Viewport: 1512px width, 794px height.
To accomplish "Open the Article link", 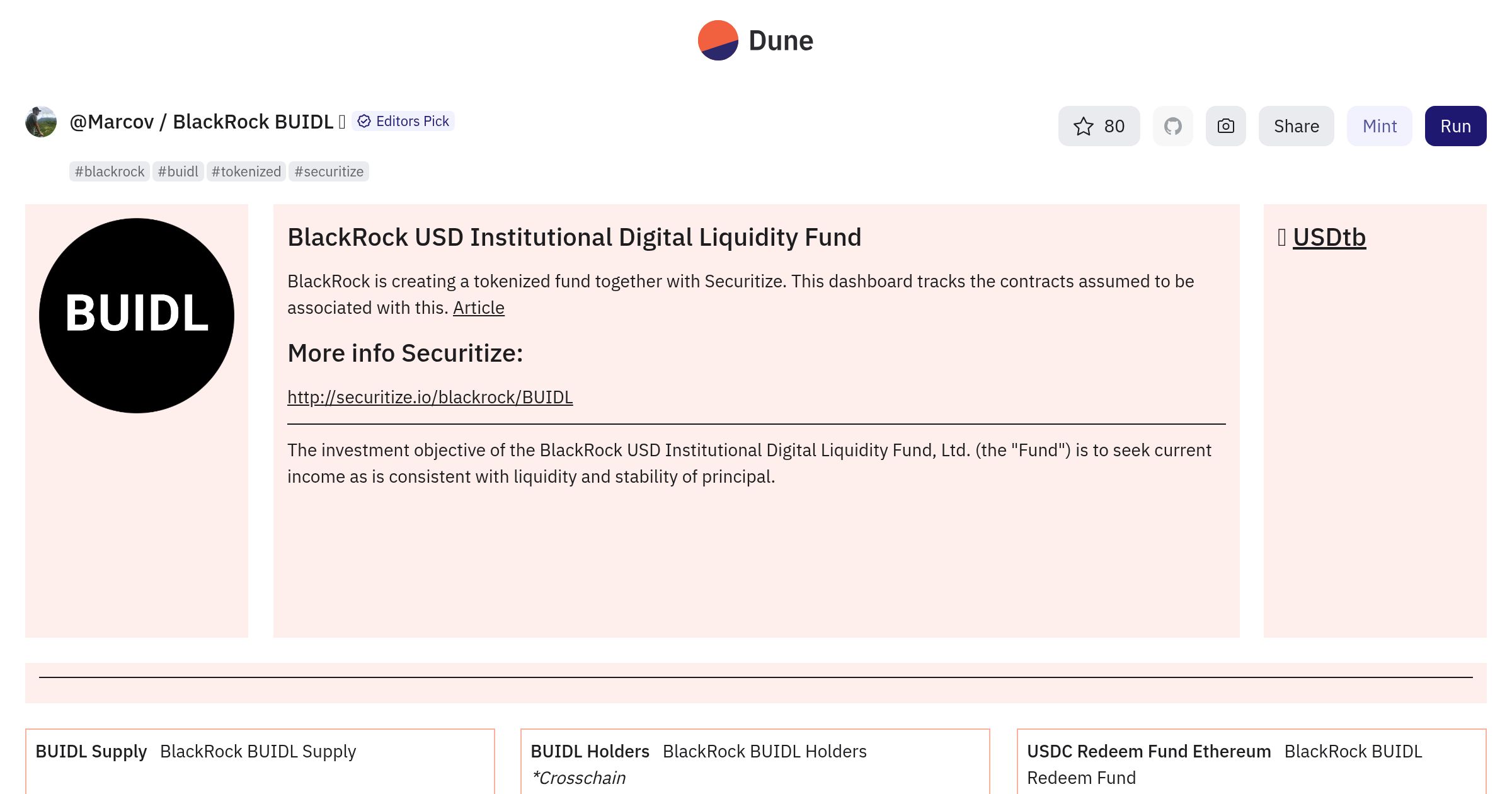I will click(479, 308).
